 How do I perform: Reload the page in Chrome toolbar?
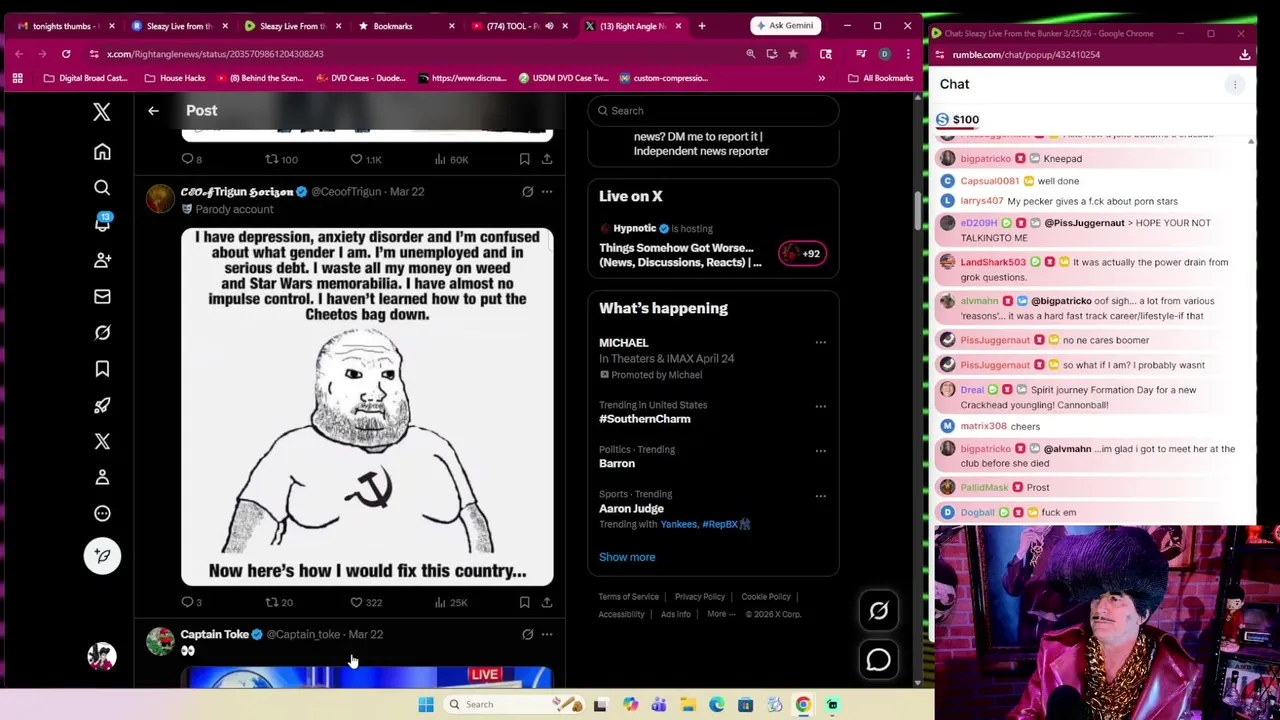66,54
